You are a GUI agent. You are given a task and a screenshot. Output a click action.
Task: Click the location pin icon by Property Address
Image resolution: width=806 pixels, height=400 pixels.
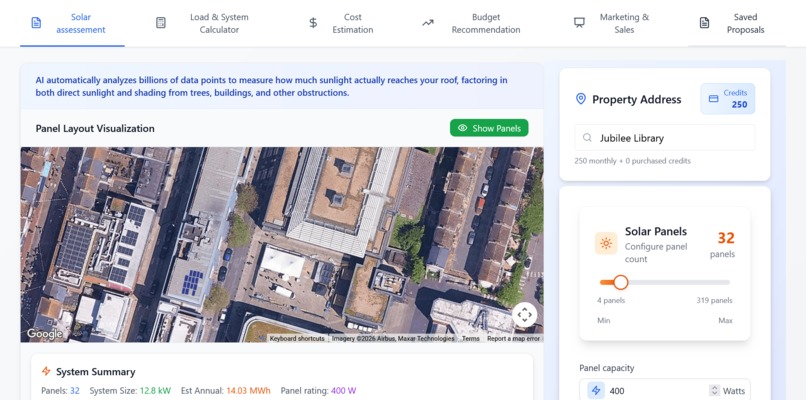(580, 99)
